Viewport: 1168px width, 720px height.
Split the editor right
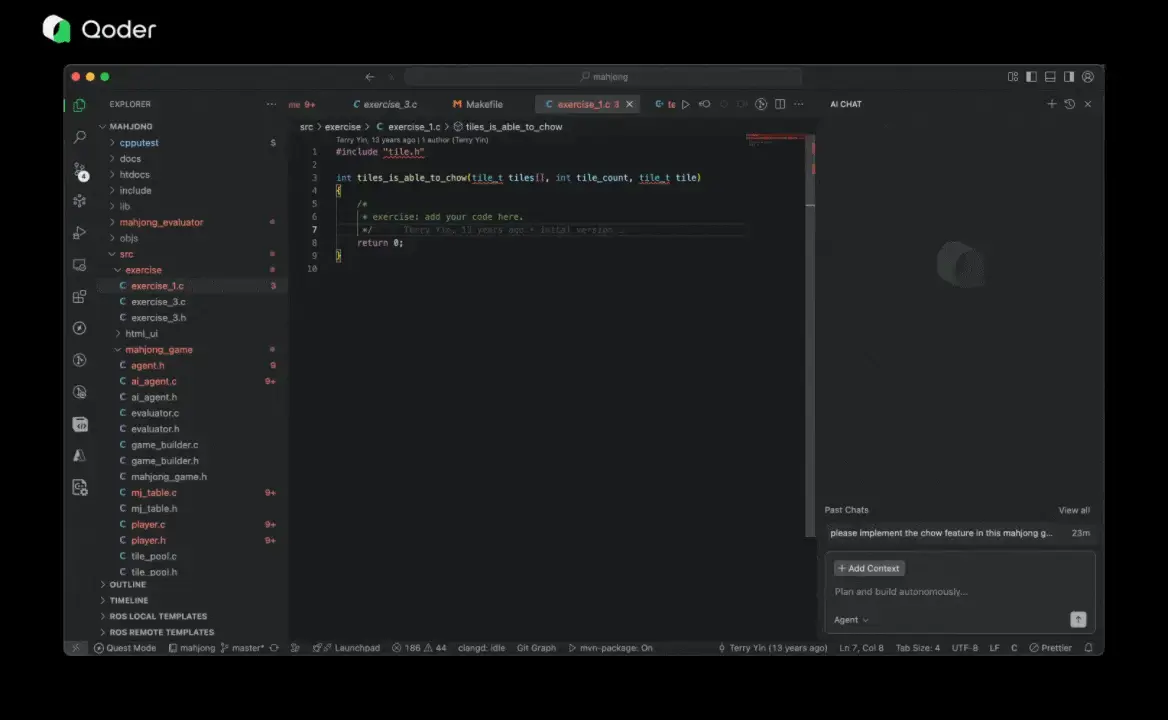(x=780, y=104)
